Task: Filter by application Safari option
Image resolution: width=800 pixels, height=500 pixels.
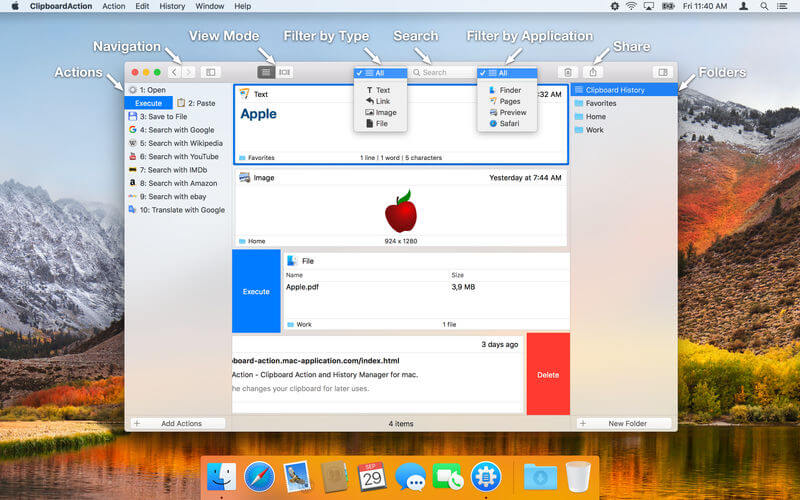Action: (504, 123)
